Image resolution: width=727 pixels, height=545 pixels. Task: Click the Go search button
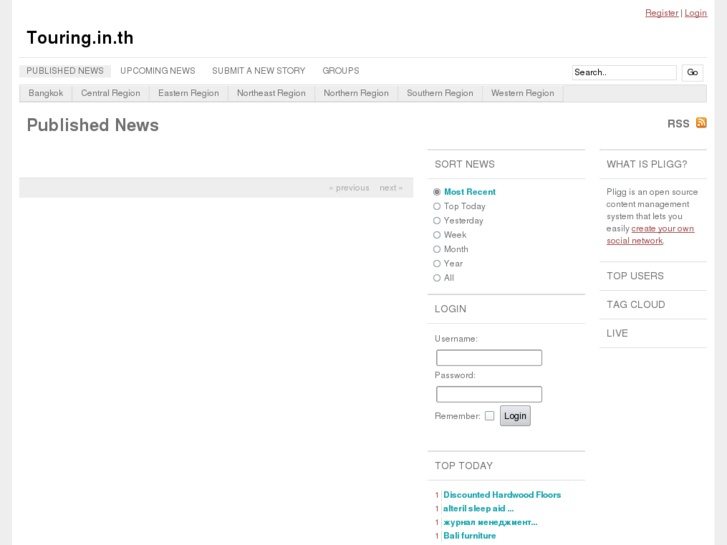tap(692, 72)
